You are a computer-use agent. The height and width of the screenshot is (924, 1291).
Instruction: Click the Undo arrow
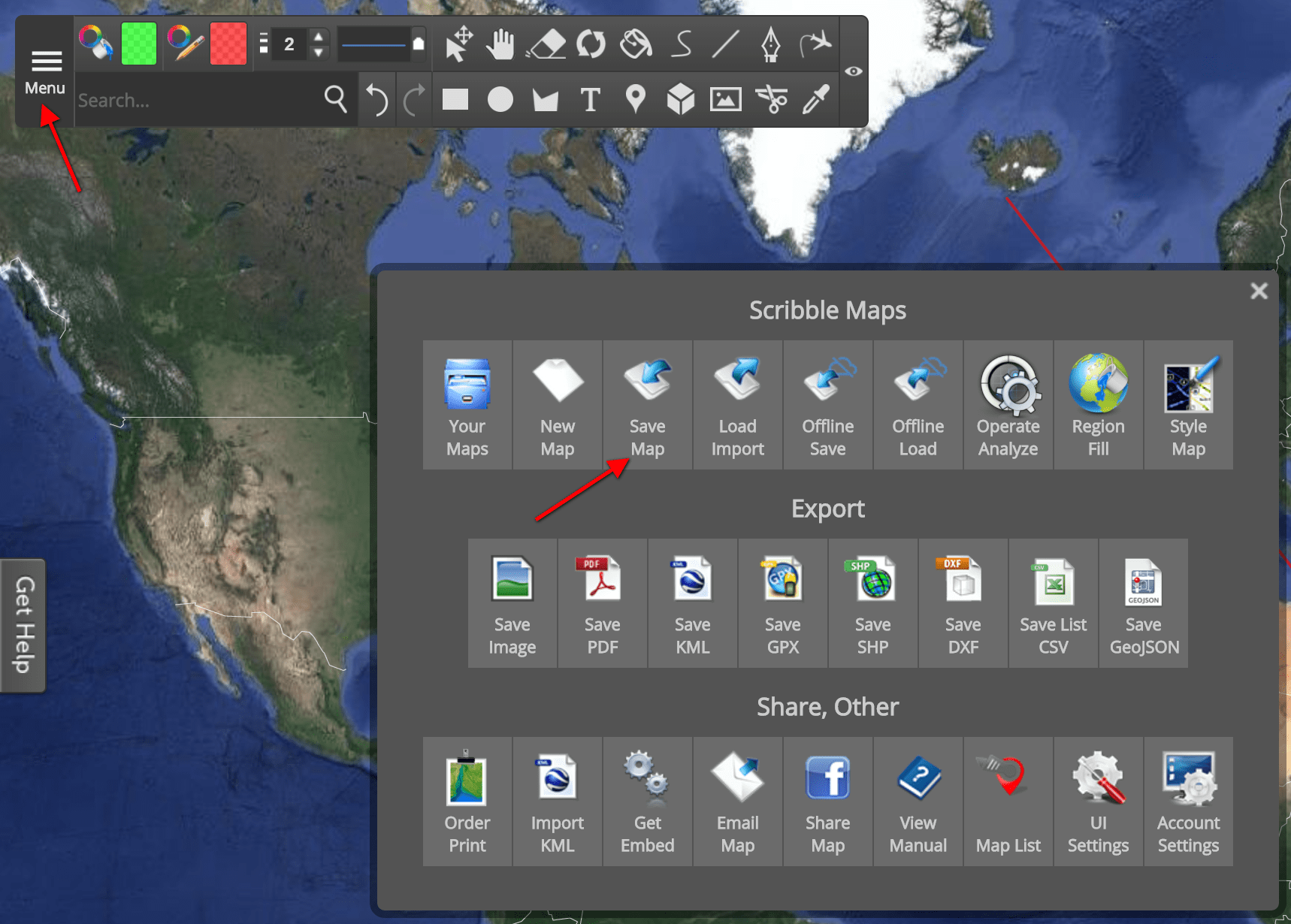[x=376, y=98]
